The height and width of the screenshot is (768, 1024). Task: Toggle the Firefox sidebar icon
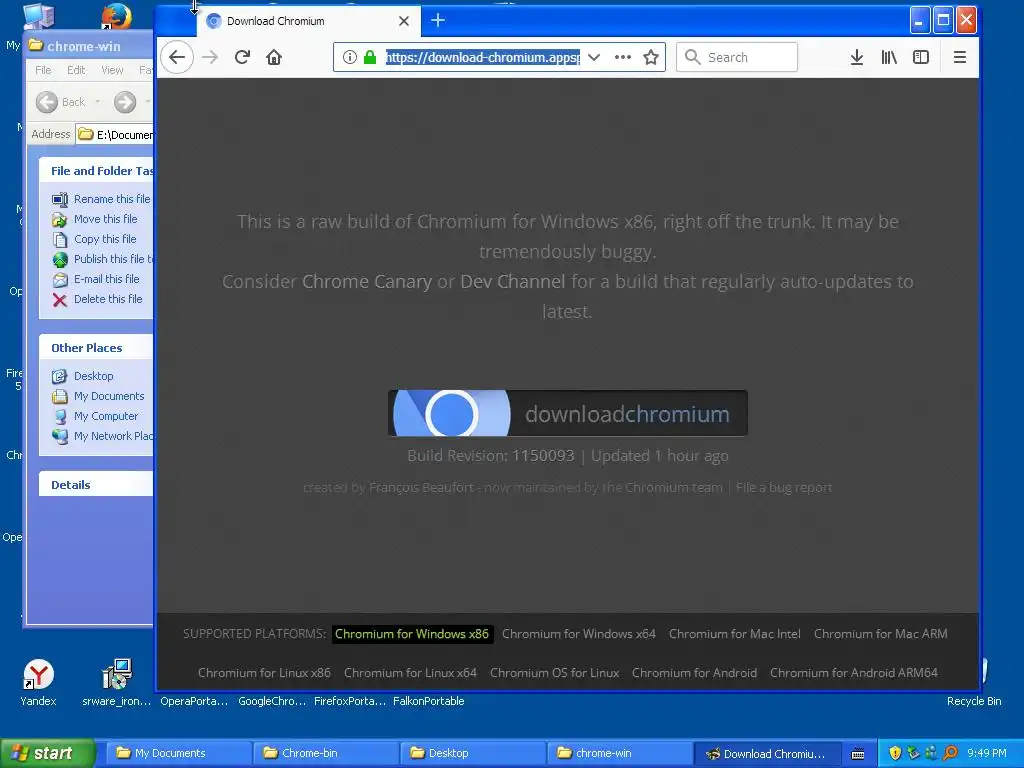coord(921,57)
